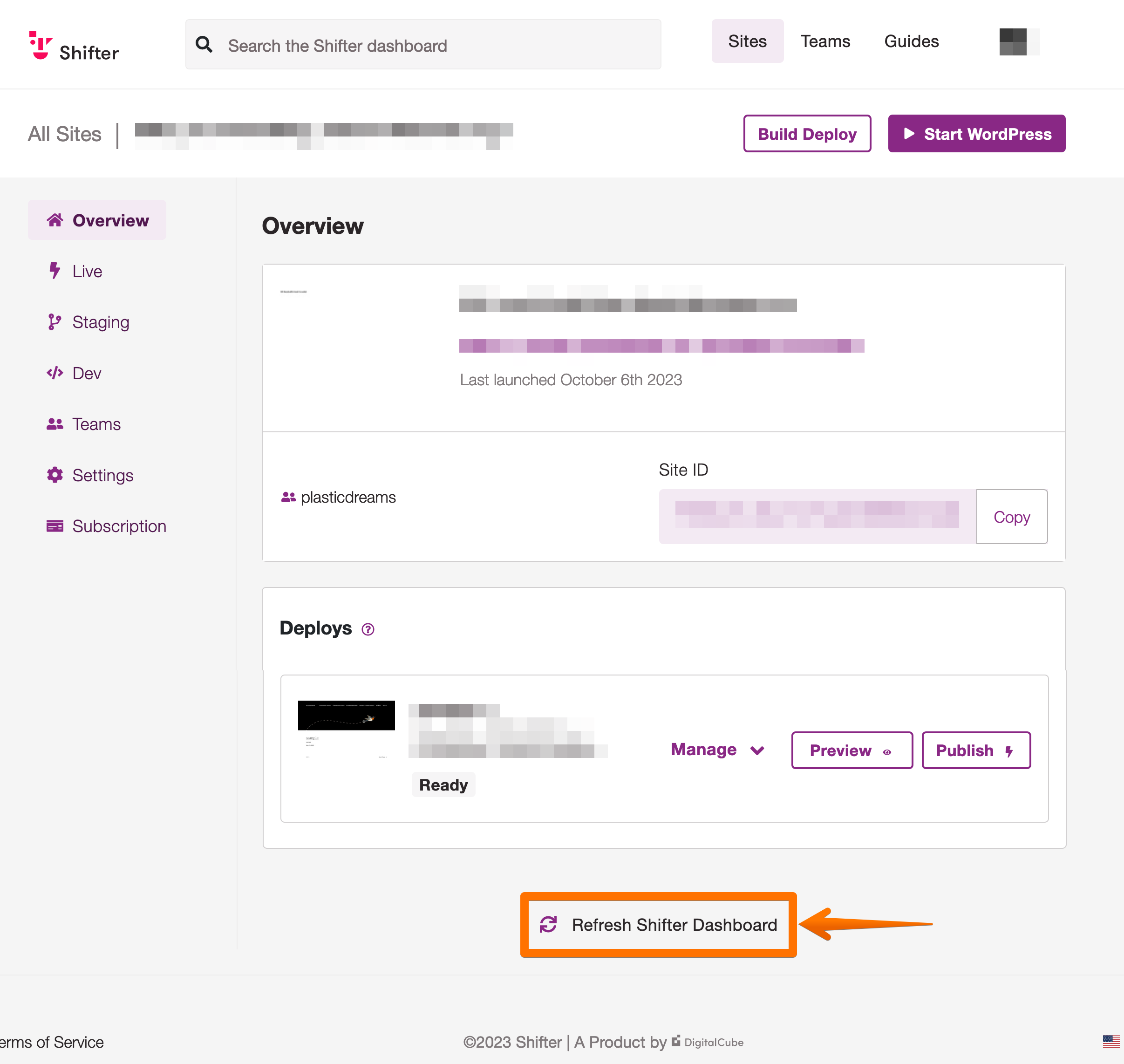Click the user avatar in header
The width and height of the screenshot is (1124, 1064).
pos(1019,42)
